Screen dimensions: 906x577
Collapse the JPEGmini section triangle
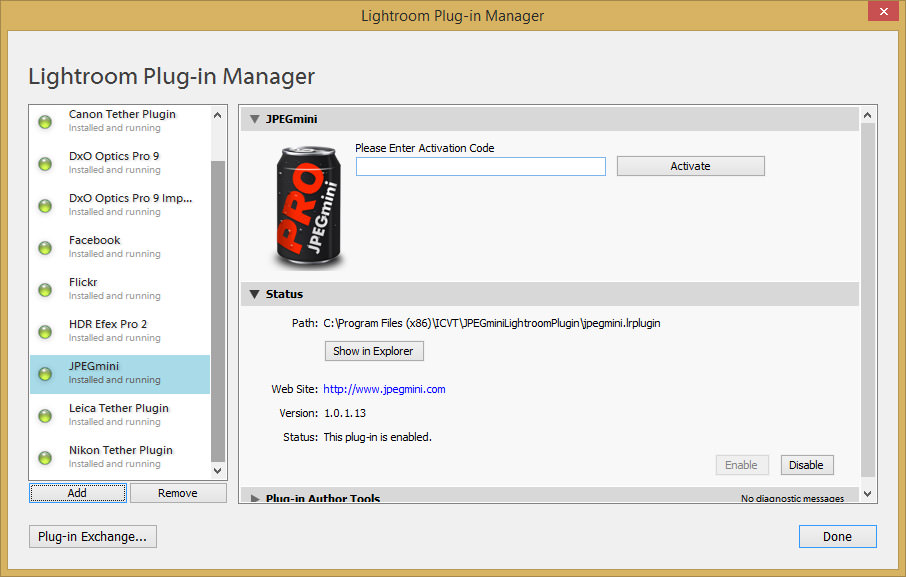click(x=254, y=119)
